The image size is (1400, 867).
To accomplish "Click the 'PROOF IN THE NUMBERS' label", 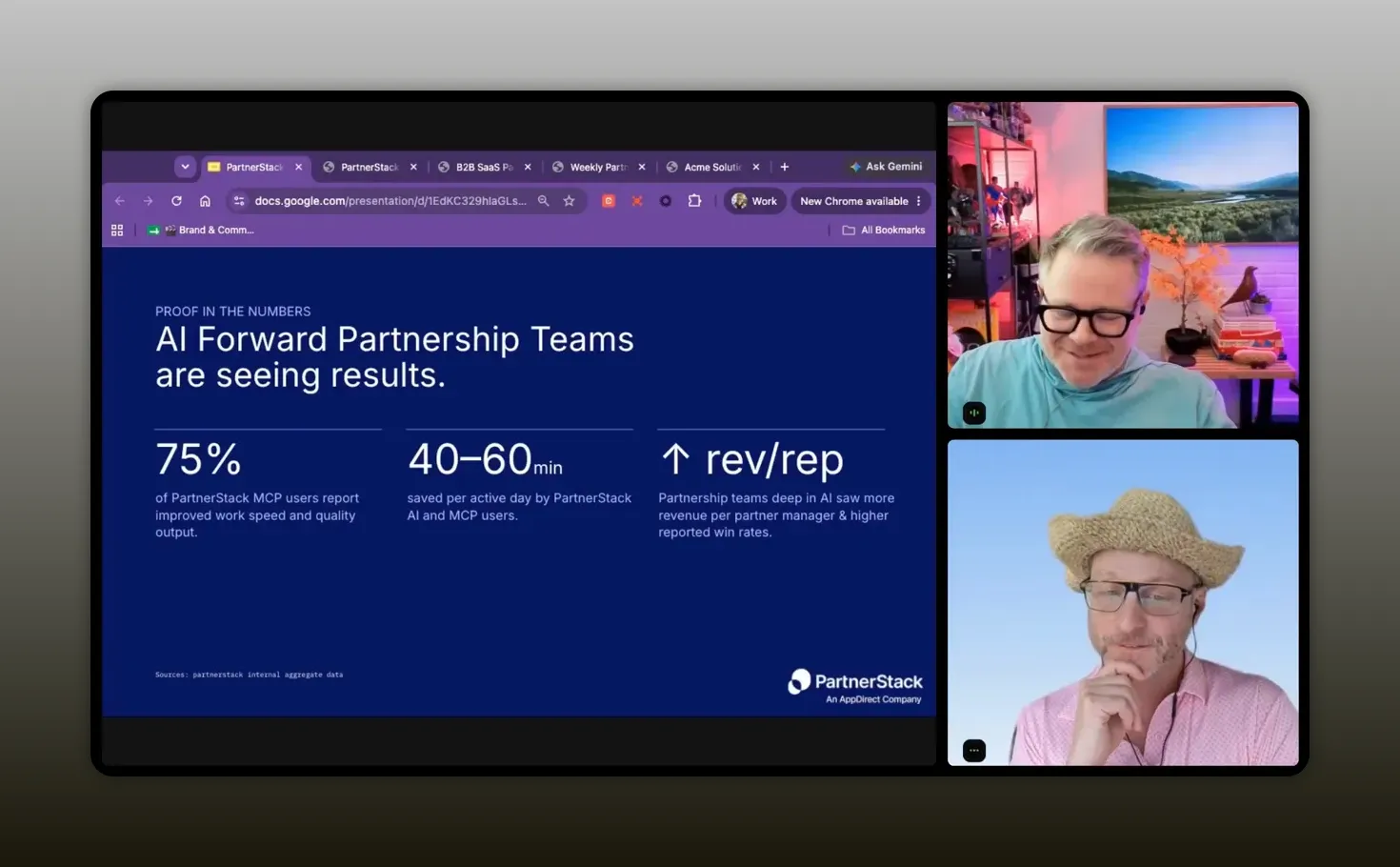I will coord(233,312).
